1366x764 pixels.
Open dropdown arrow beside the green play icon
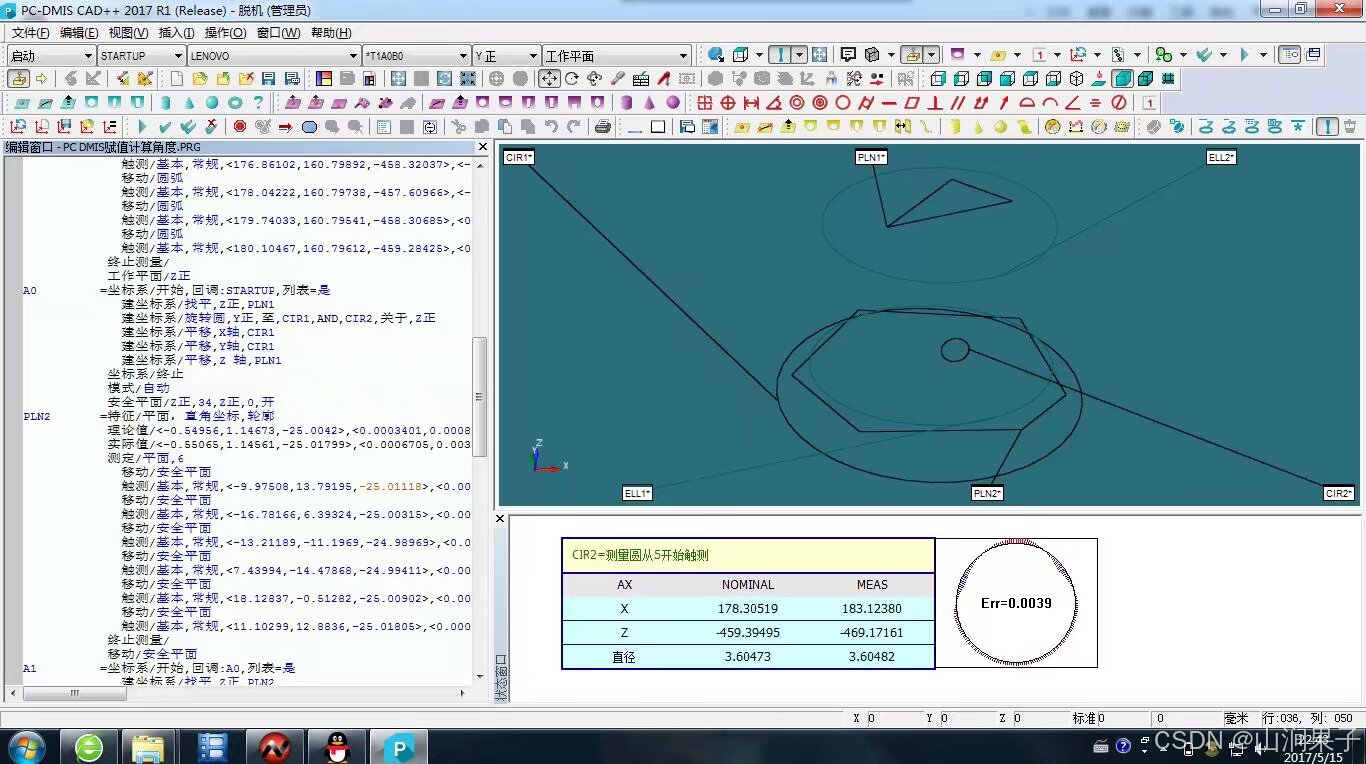point(1263,55)
